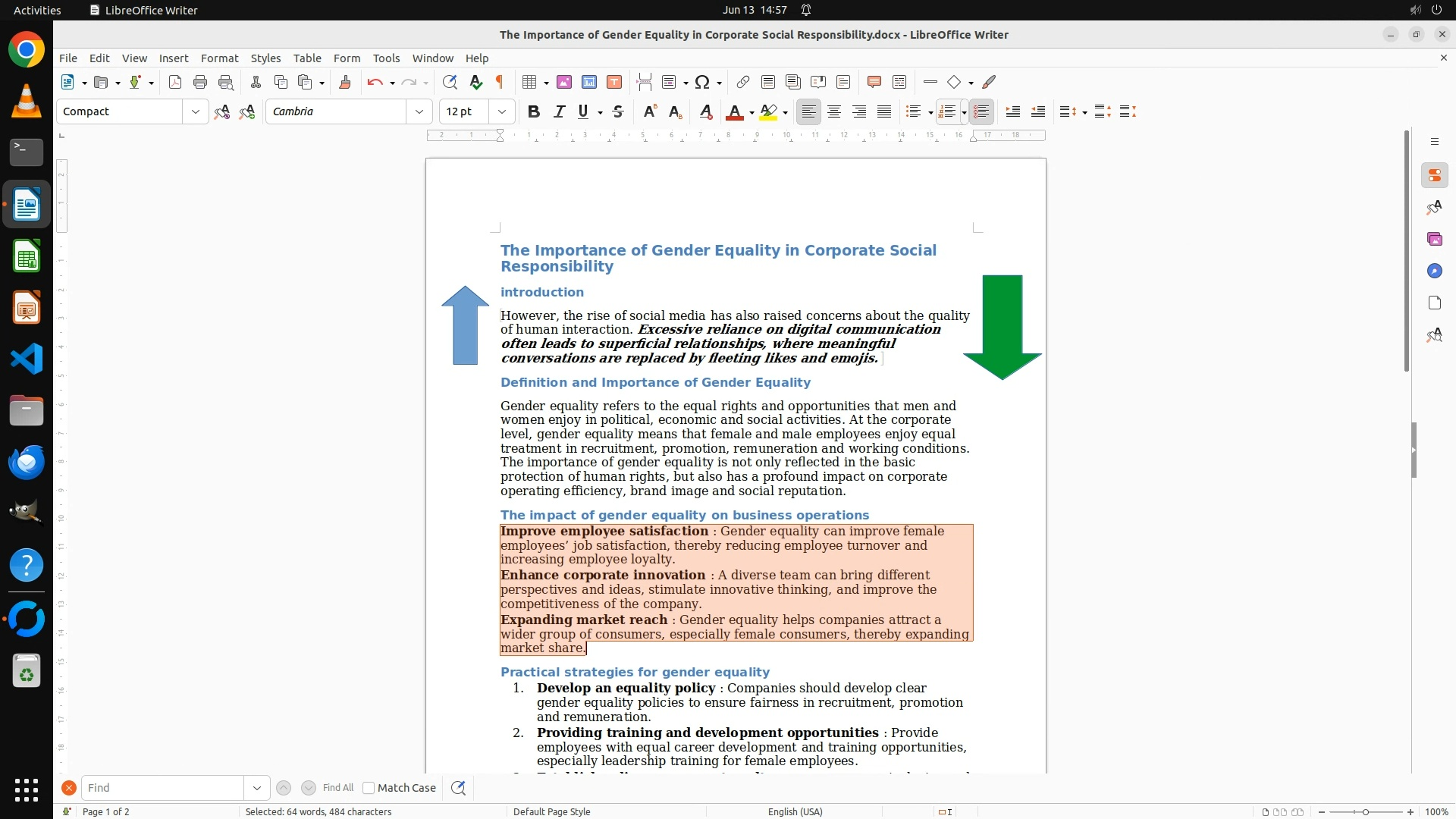1456x819 pixels.
Task: Toggle Bold formatting button
Action: [x=534, y=111]
